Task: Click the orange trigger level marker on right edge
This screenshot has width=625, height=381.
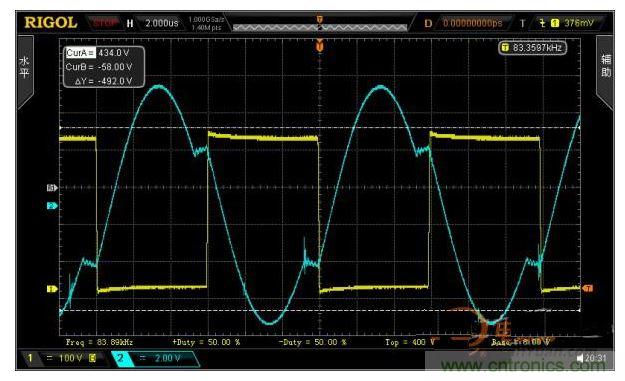Action: [588, 288]
